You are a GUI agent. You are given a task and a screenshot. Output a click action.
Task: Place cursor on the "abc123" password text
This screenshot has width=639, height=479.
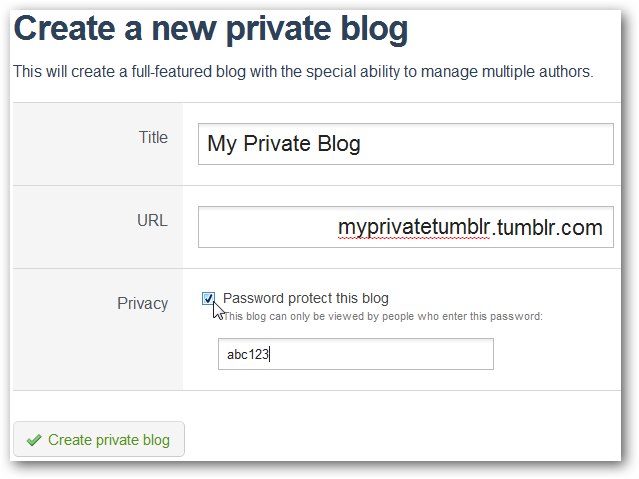[248, 355]
